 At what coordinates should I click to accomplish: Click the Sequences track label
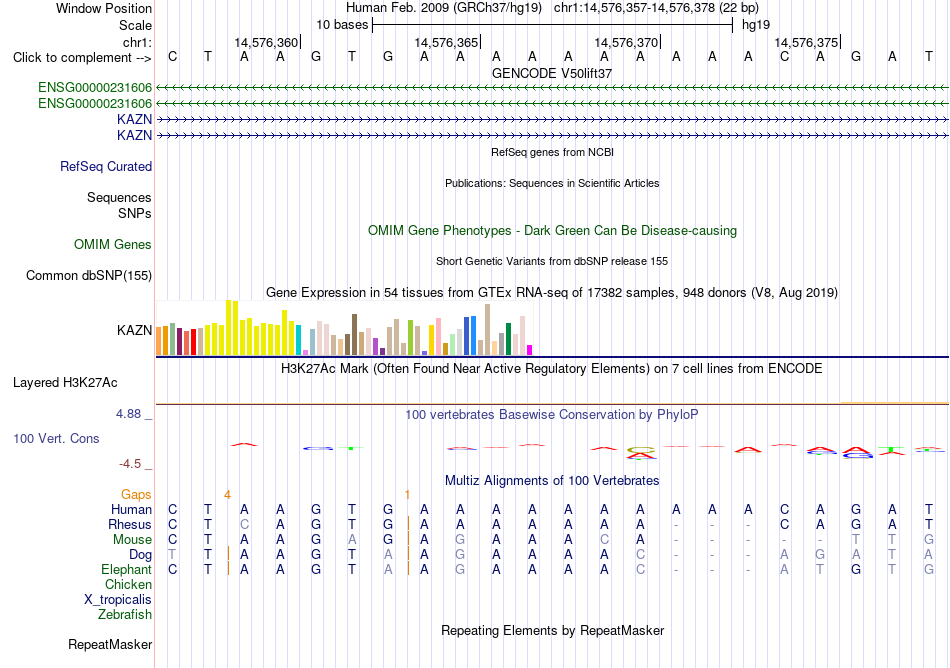119,197
